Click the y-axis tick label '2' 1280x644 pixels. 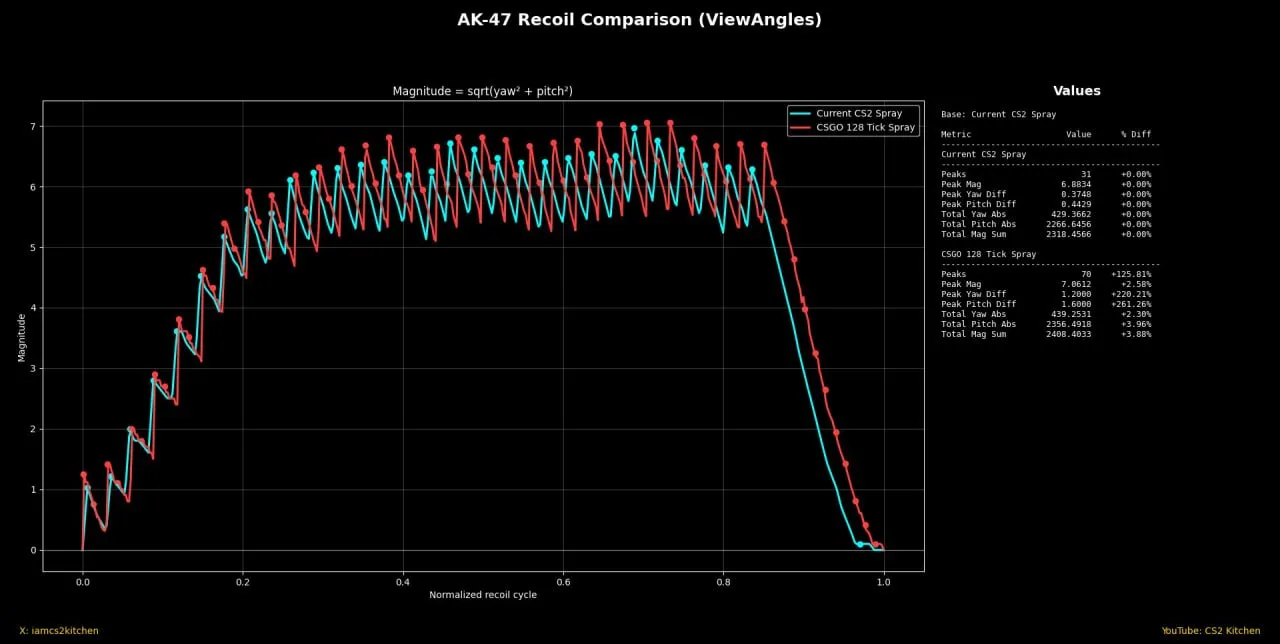(33, 429)
